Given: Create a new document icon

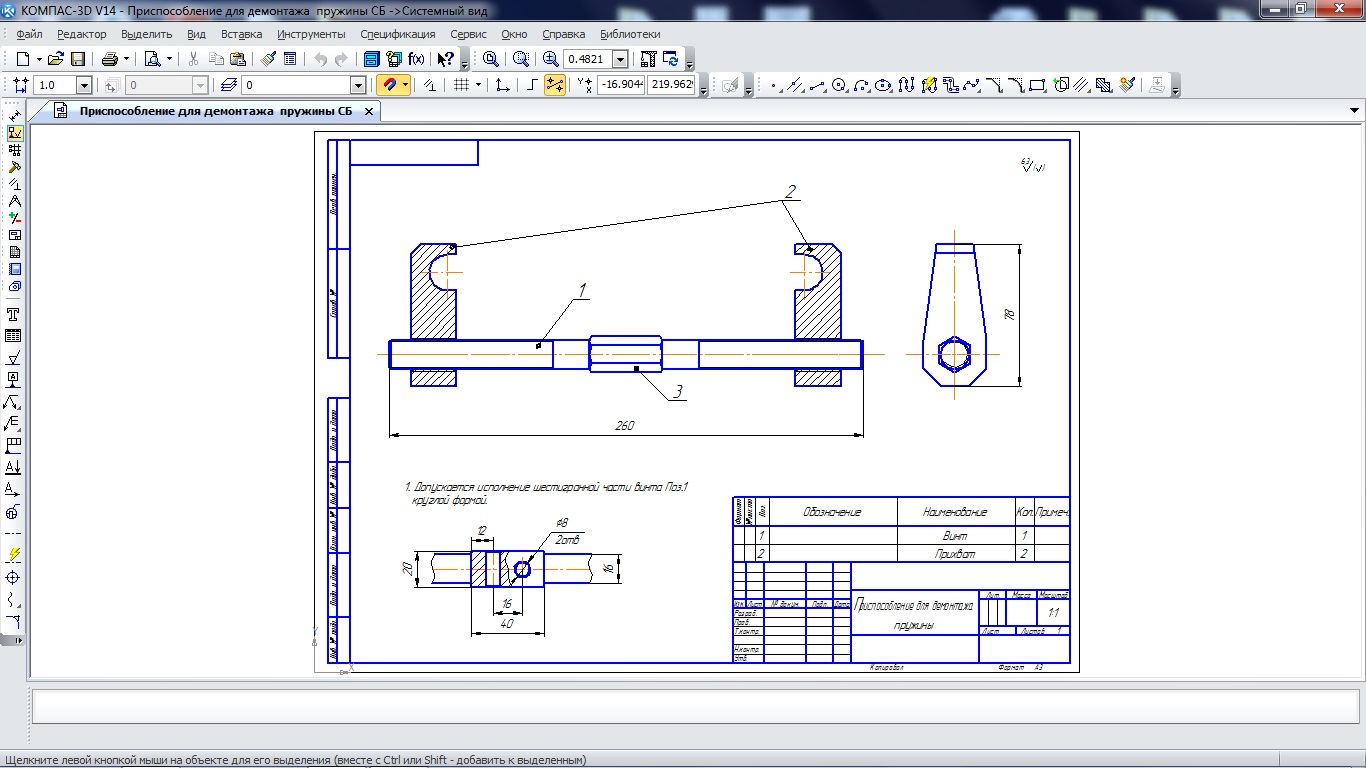Looking at the screenshot, I should [24, 59].
